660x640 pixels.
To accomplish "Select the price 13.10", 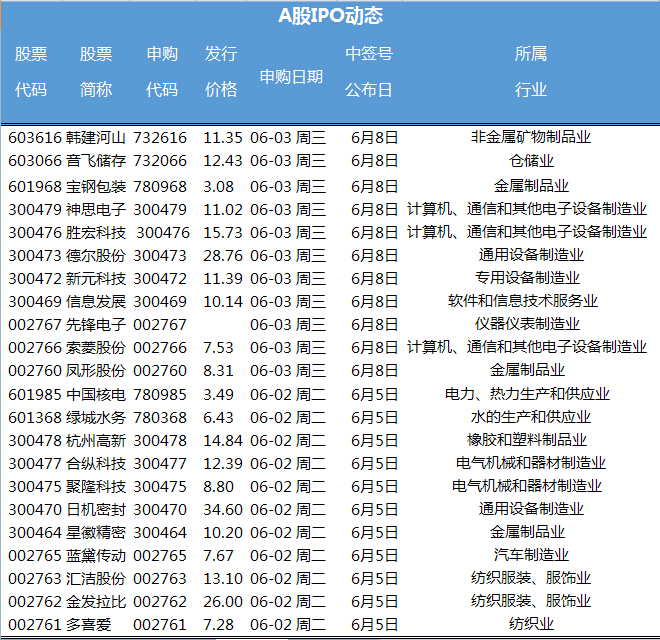I will click(x=223, y=579).
